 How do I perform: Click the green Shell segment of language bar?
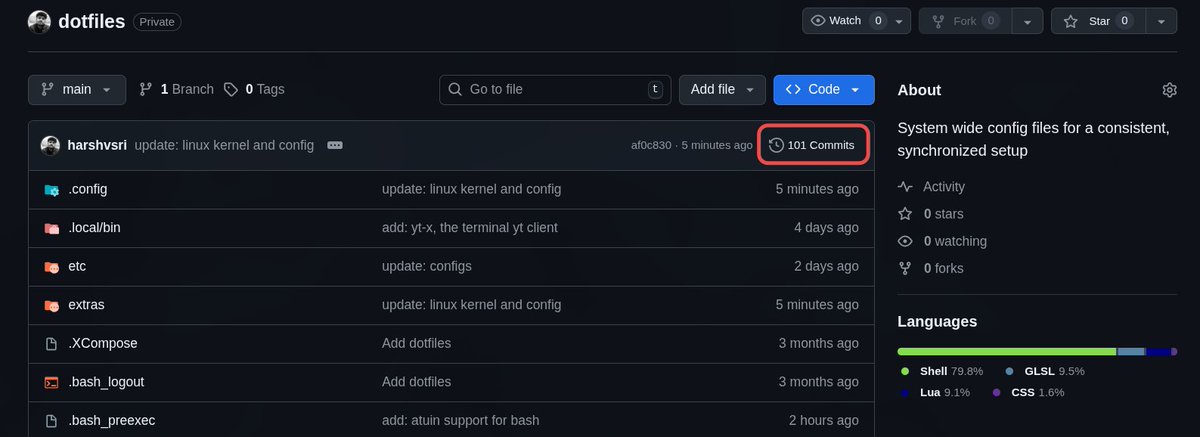pyautogui.click(x=1007, y=352)
